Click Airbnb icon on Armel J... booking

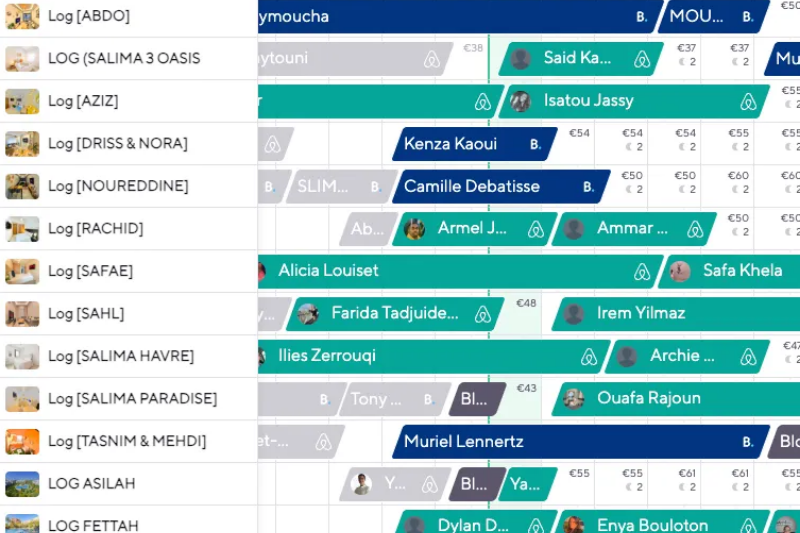(536, 230)
